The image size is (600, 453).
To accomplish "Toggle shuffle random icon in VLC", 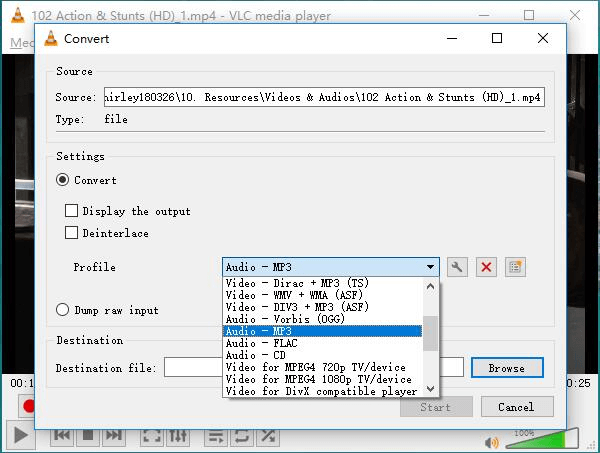I will pyautogui.click(x=267, y=435).
